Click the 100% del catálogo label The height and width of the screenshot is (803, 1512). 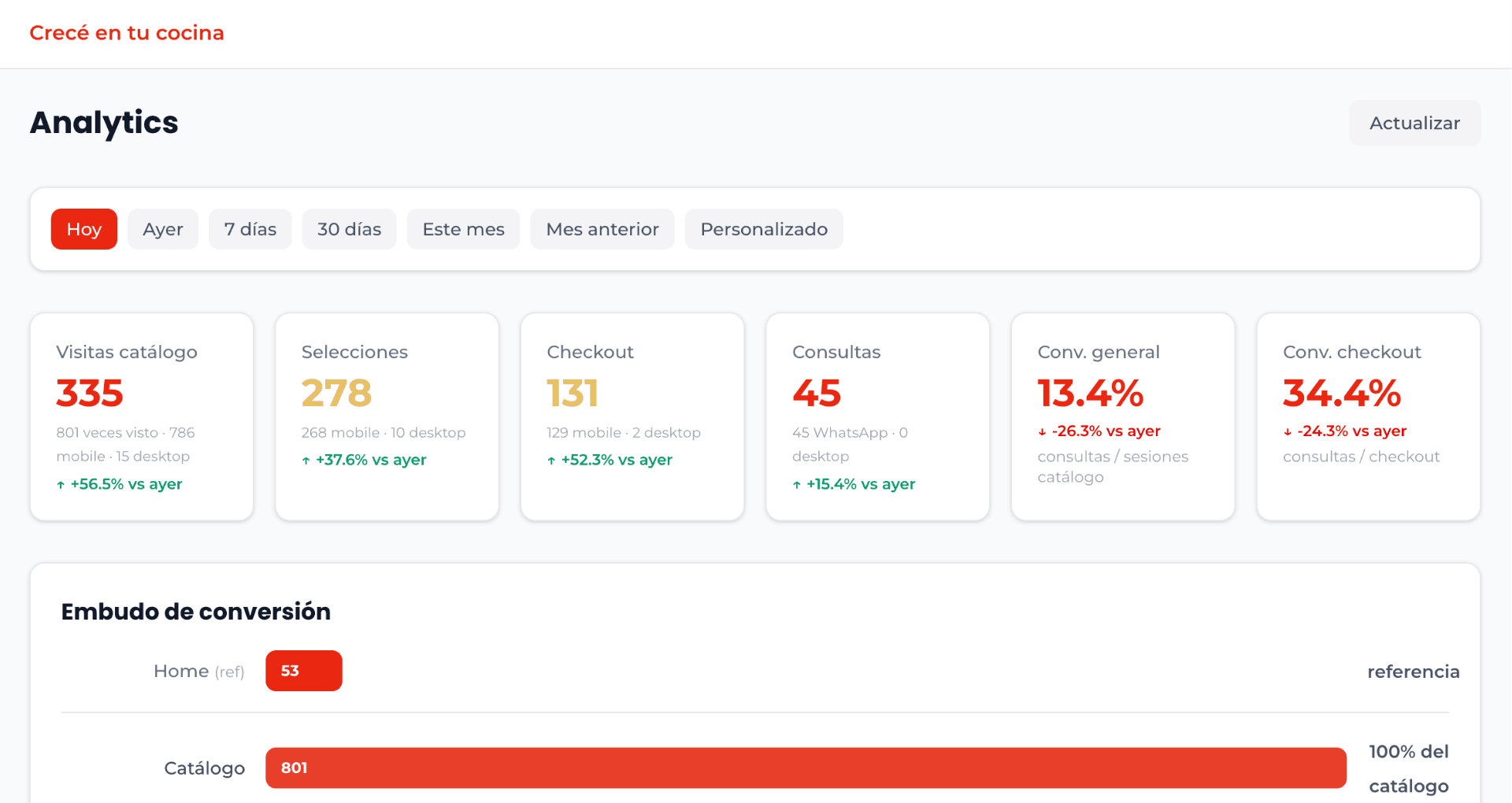1409,768
